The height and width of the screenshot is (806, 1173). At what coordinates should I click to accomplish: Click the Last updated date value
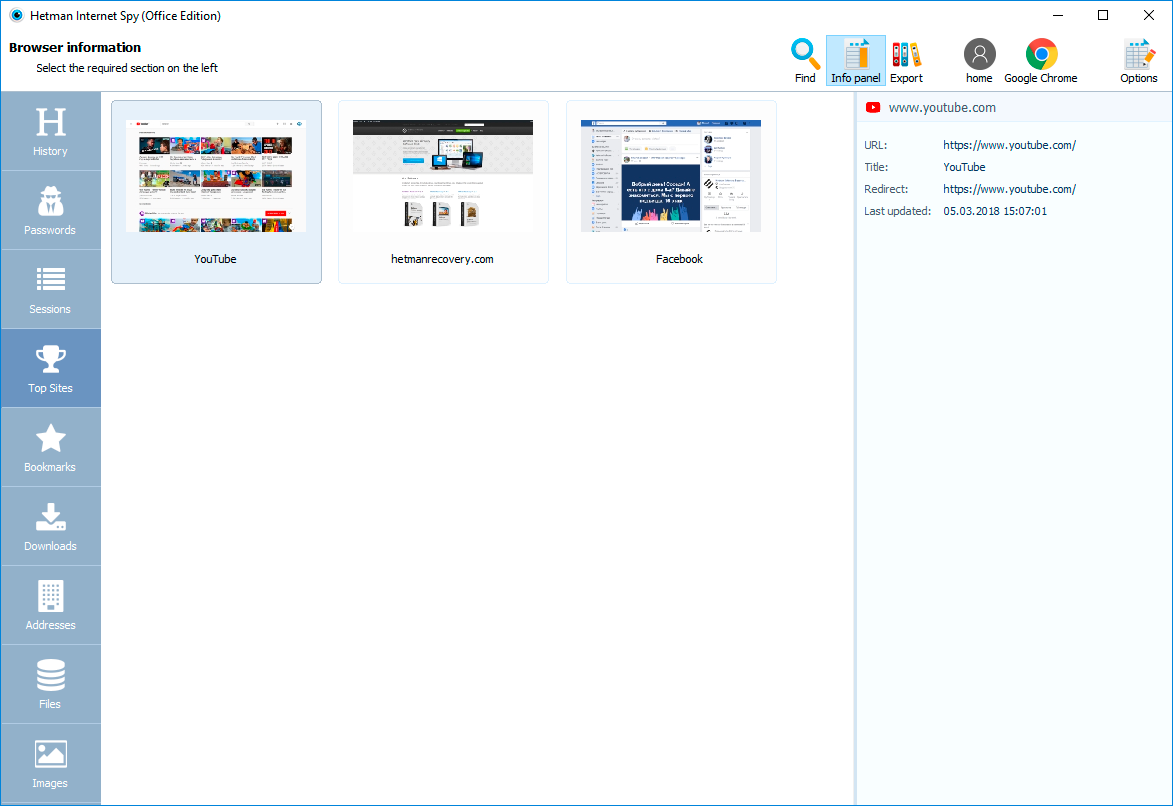[995, 211]
